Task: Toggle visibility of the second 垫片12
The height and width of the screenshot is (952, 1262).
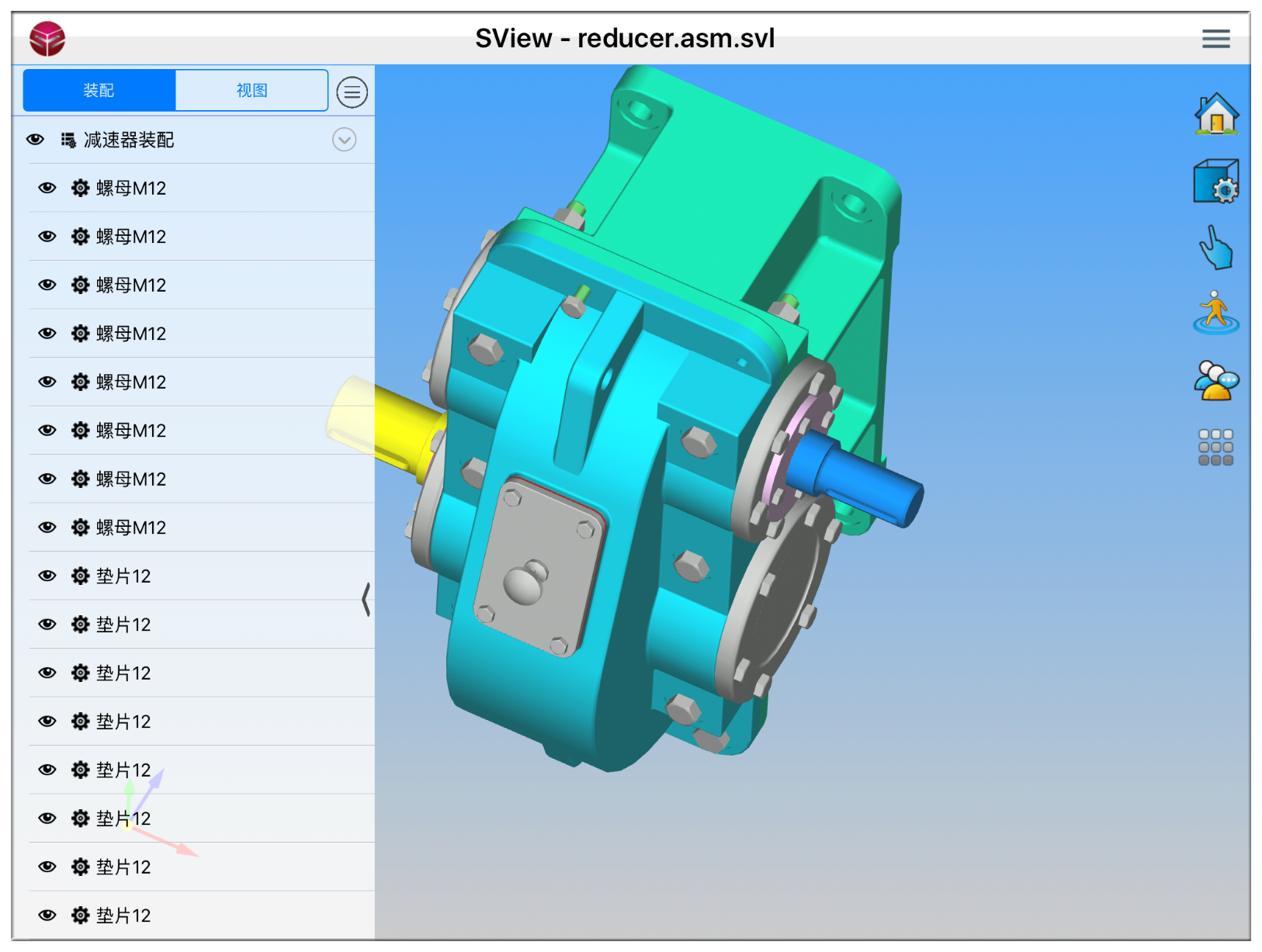Action: [x=47, y=625]
